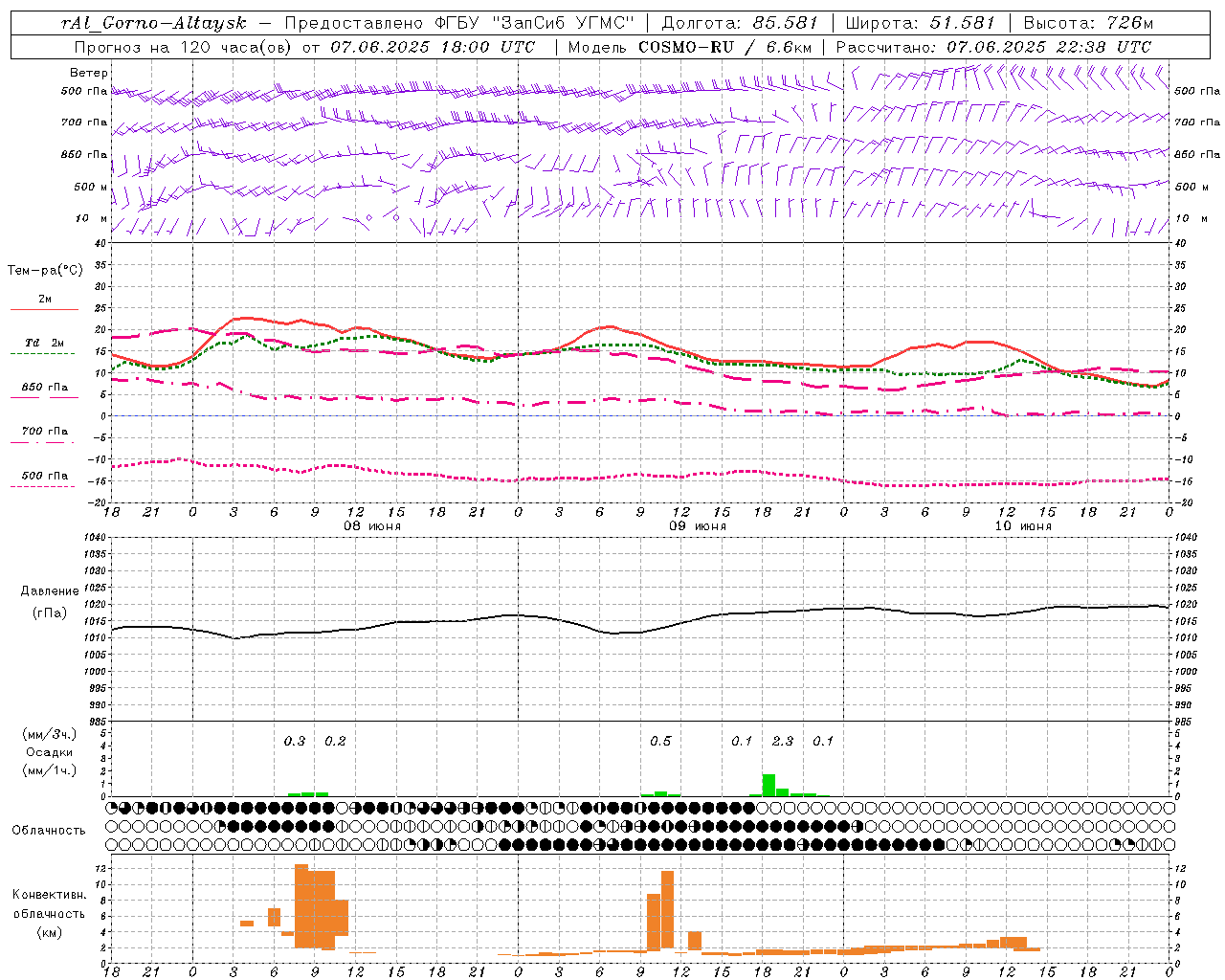This screenshot has width=1225, height=980.
Task: Click the Облачность cloud cover label
Action: (x=49, y=831)
